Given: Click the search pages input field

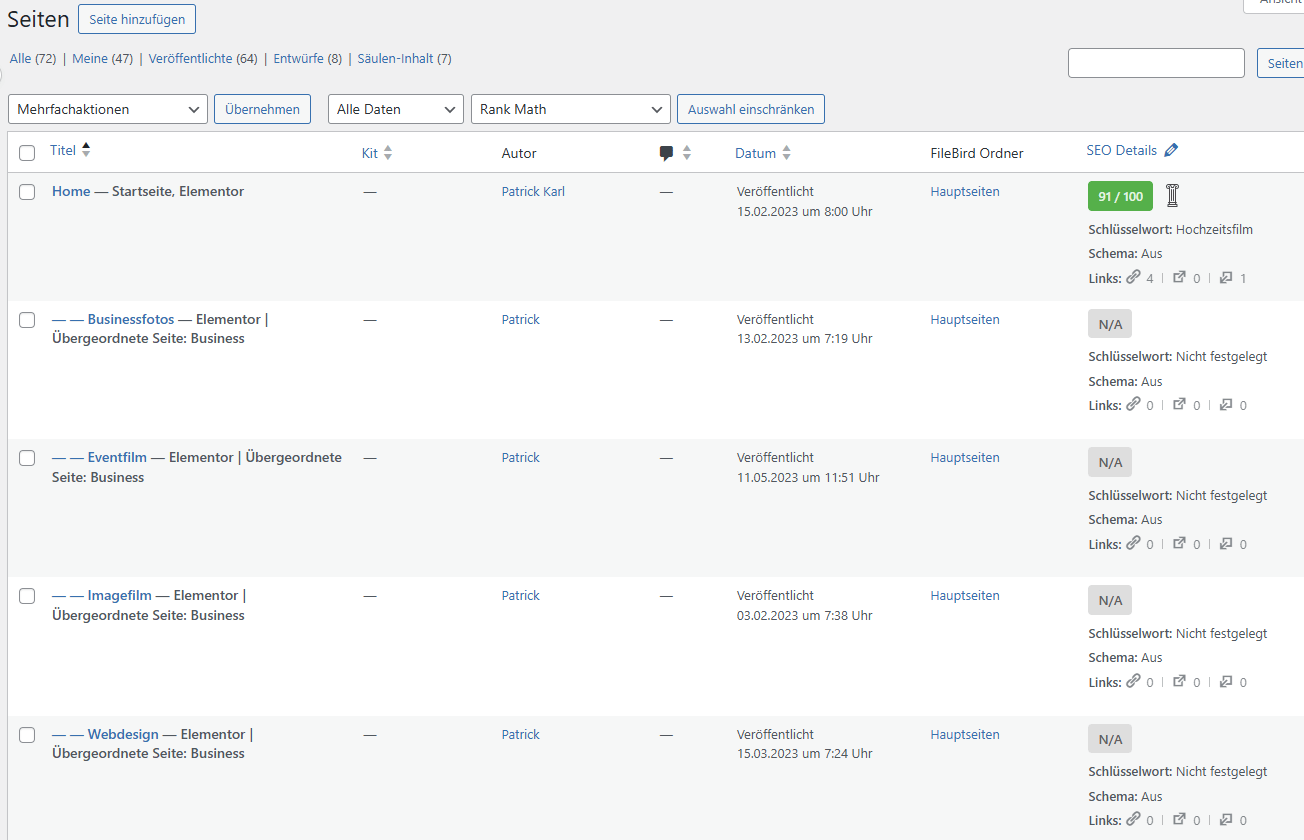Looking at the screenshot, I should (x=1156, y=63).
